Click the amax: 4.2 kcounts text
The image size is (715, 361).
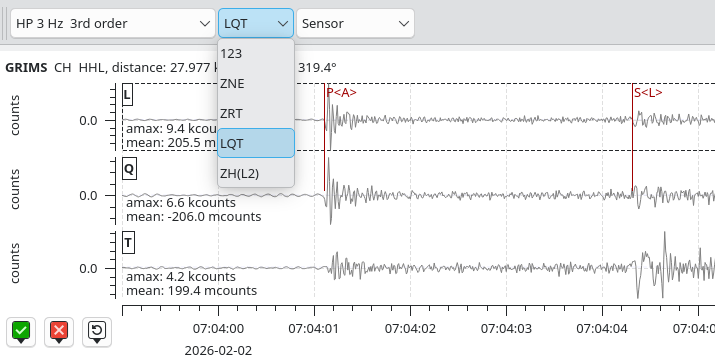181,277
